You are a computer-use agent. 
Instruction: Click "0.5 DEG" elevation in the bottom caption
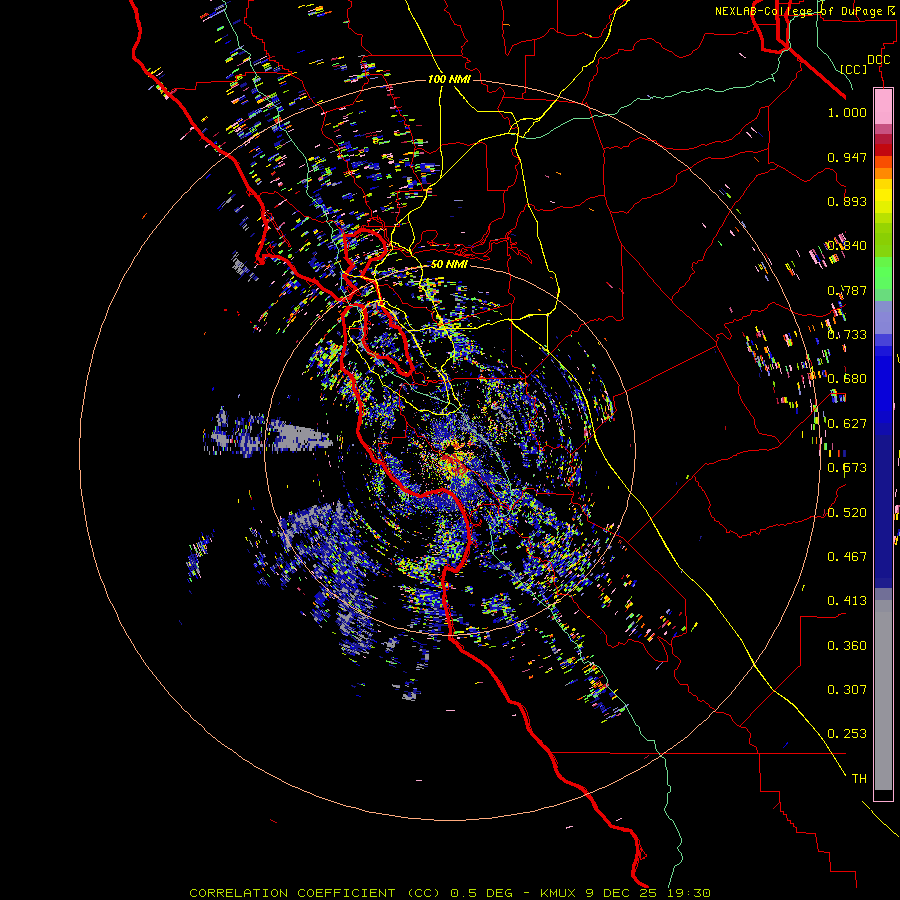(x=482, y=893)
